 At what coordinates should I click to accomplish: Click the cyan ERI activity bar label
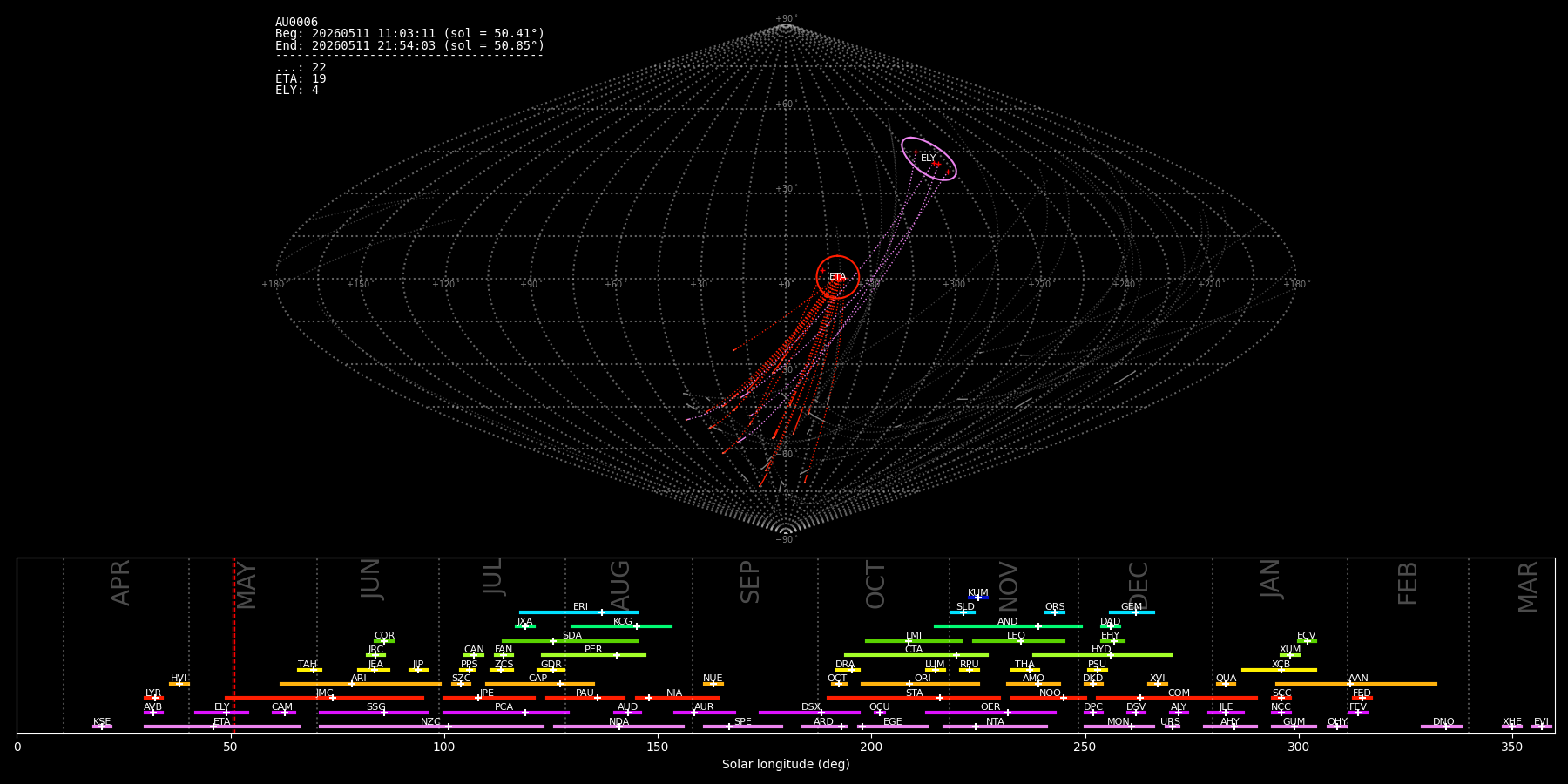[x=580, y=607]
